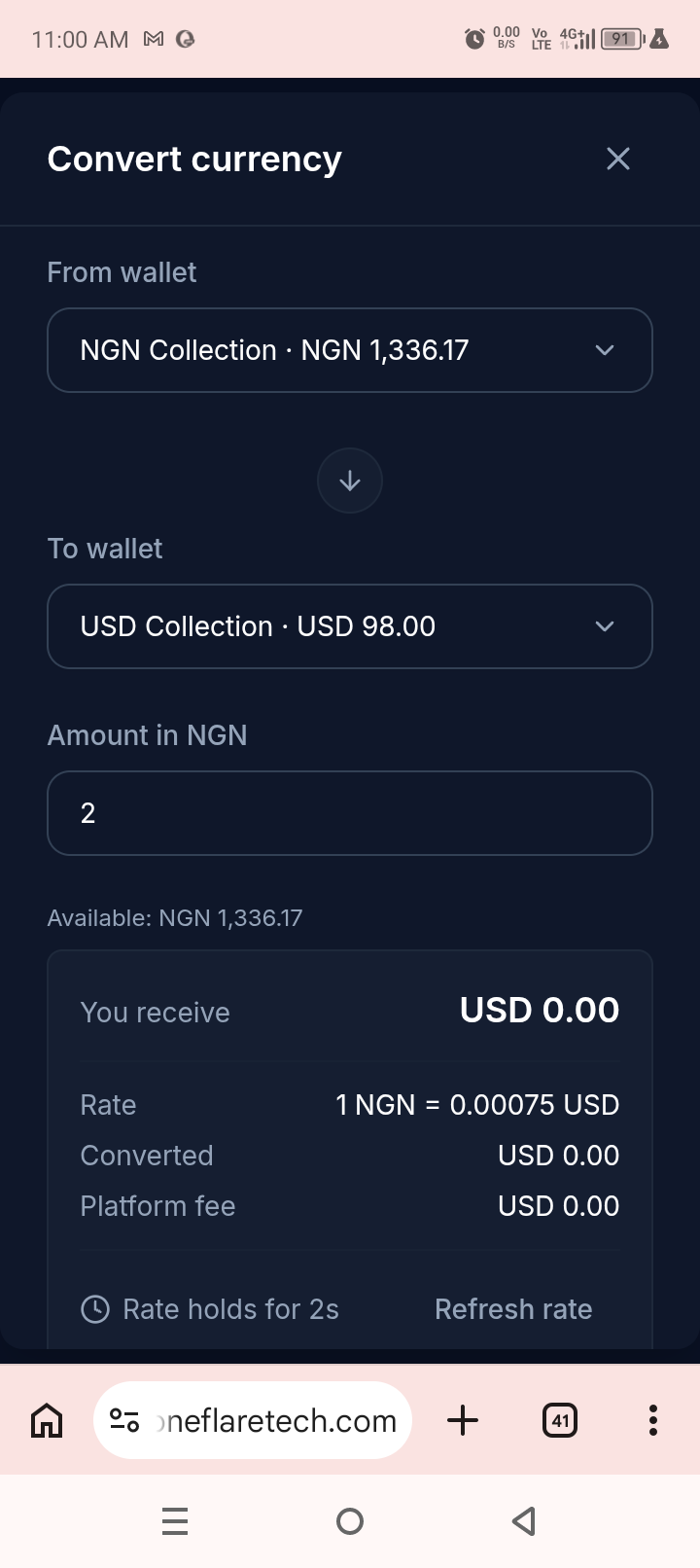Expand chevron on NGN Collection selector
The width and height of the screenshot is (700, 1568).
pyautogui.click(x=605, y=350)
